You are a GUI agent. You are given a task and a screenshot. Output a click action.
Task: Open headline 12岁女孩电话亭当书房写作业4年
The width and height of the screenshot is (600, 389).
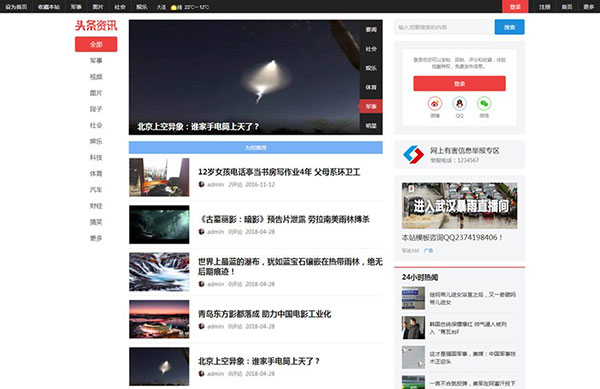click(x=279, y=172)
